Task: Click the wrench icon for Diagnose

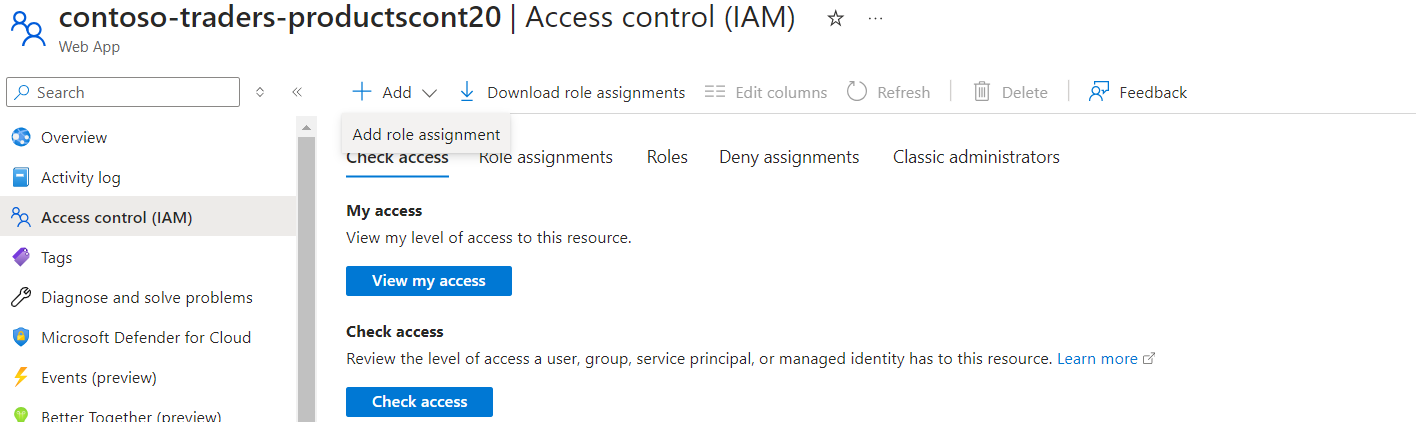Action: [x=21, y=297]
